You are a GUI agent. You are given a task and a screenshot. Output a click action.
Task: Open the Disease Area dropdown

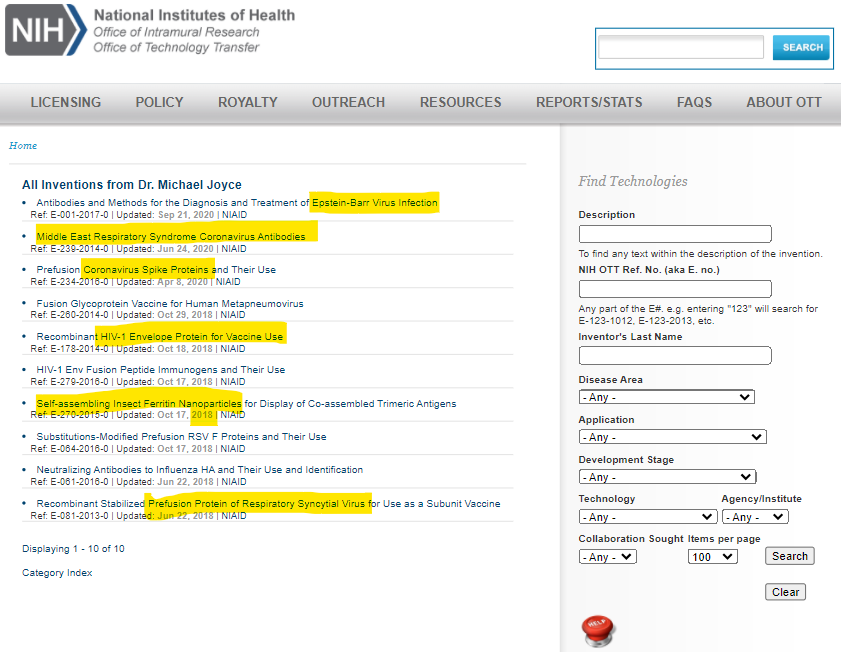666,397
